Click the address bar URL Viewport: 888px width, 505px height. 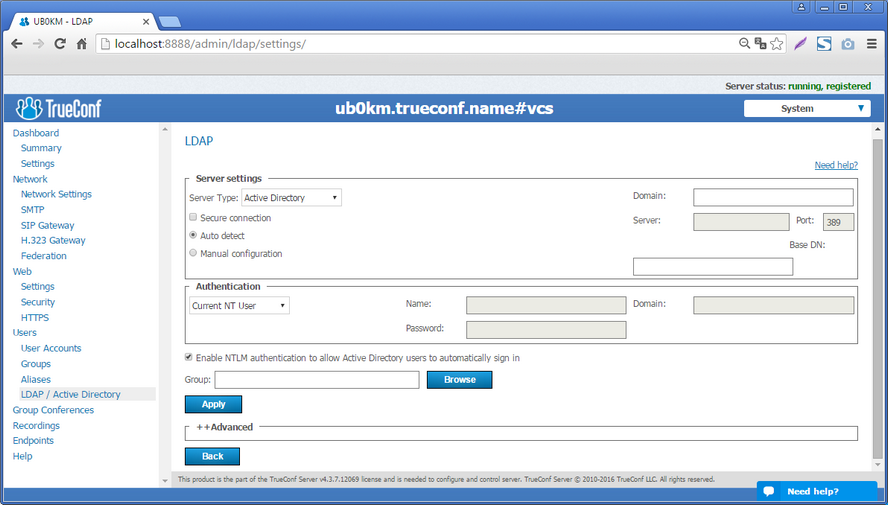coord(210,44)
